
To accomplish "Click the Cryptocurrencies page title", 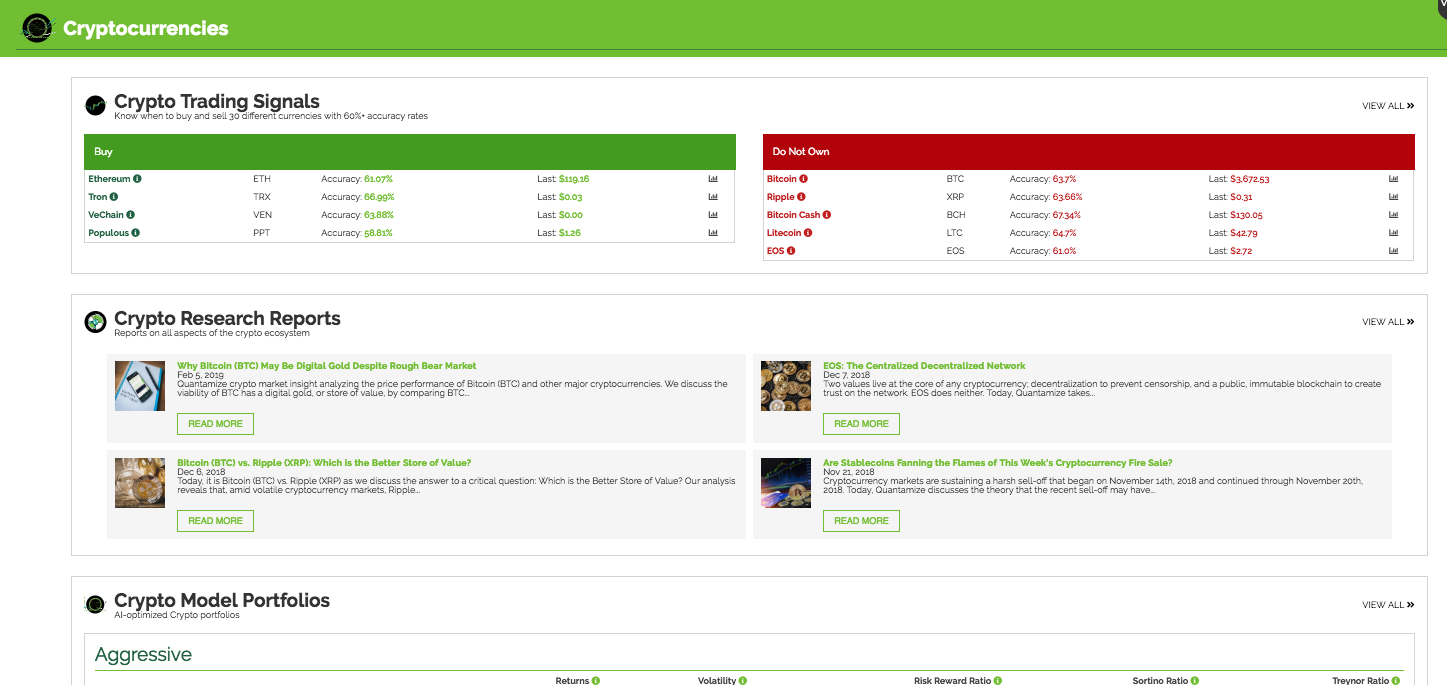I will click(146, 29).
